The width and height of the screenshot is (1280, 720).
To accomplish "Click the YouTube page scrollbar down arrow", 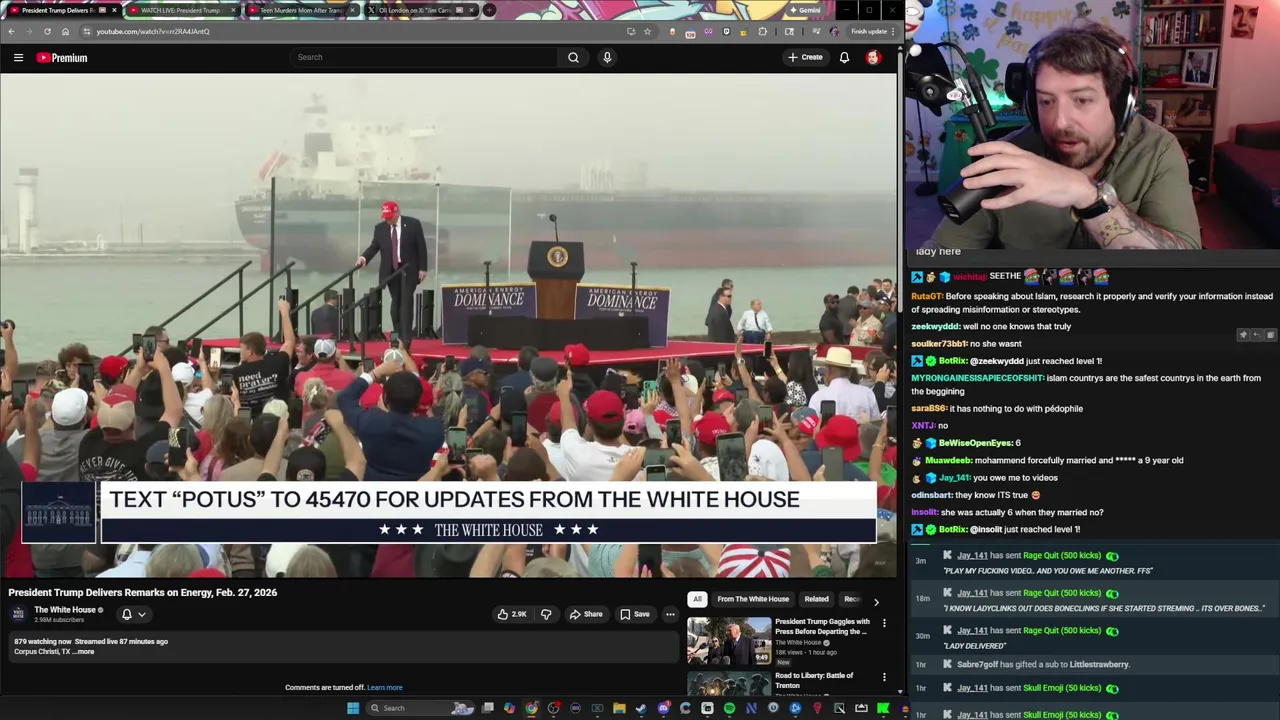I will [899, 691].
